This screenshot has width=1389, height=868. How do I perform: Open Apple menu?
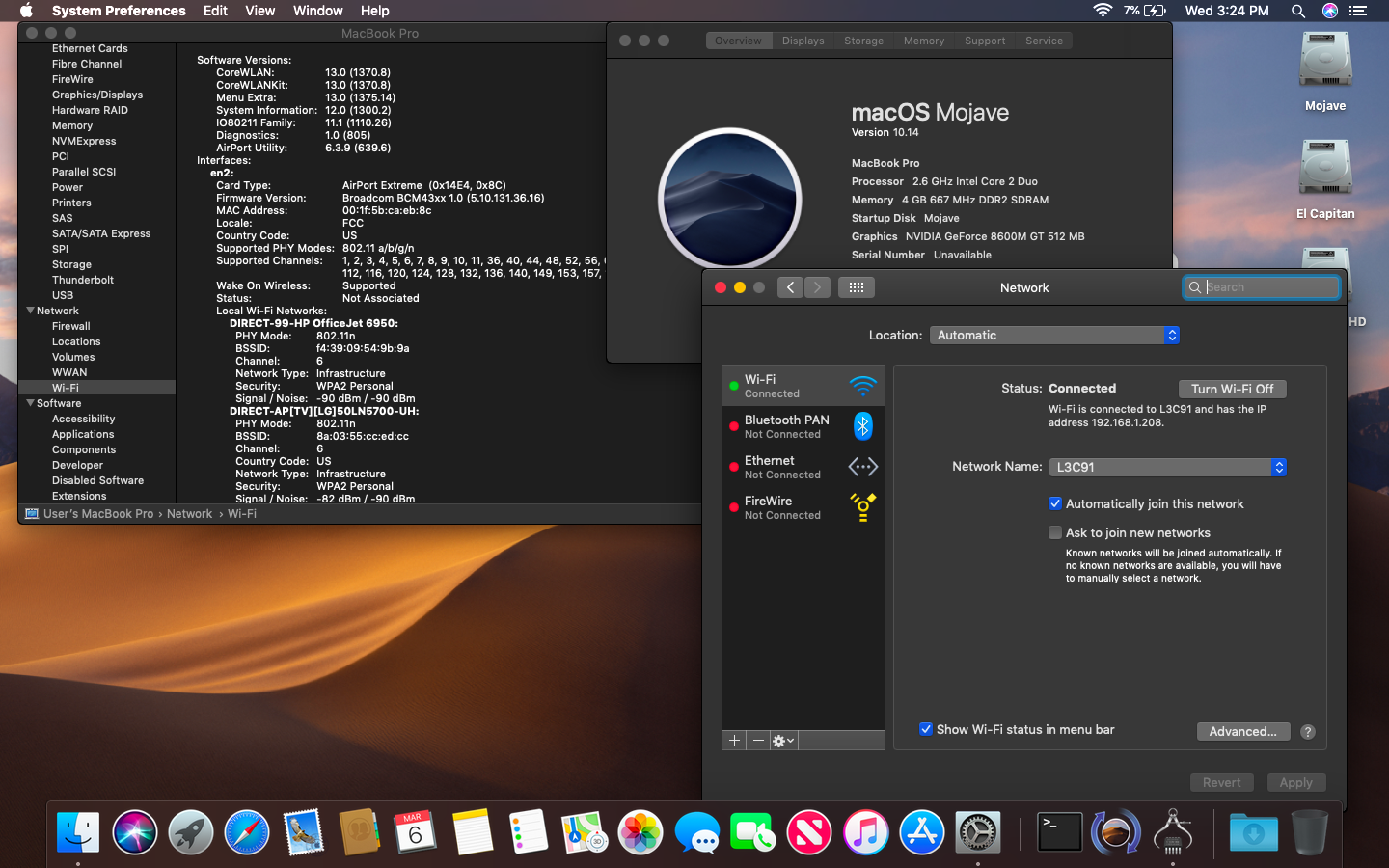tap(27, 11)
